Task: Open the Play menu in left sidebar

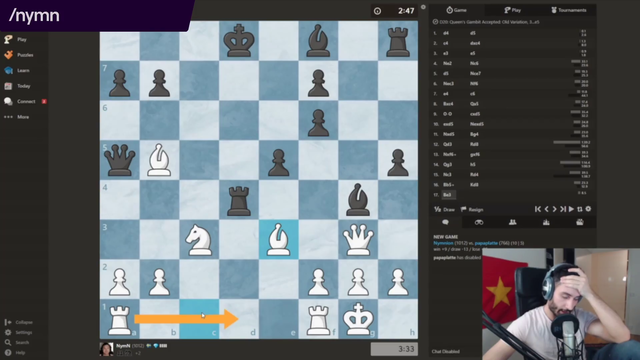Action: (16, 39)
